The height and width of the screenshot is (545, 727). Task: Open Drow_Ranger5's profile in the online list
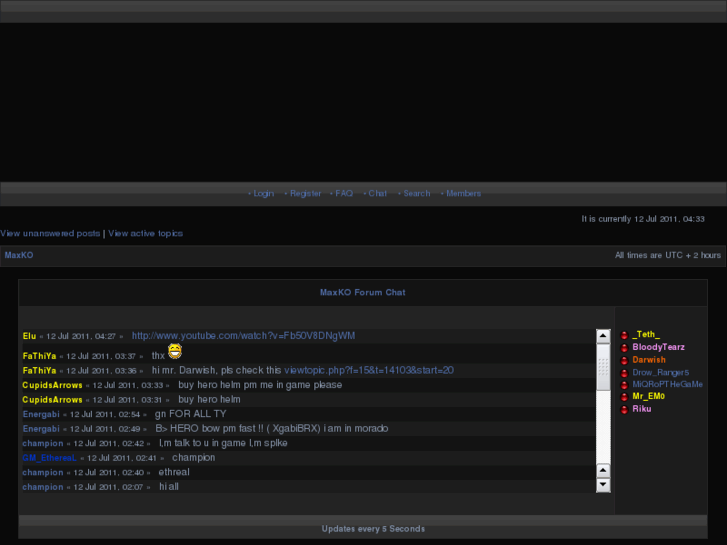coord(661,372)
